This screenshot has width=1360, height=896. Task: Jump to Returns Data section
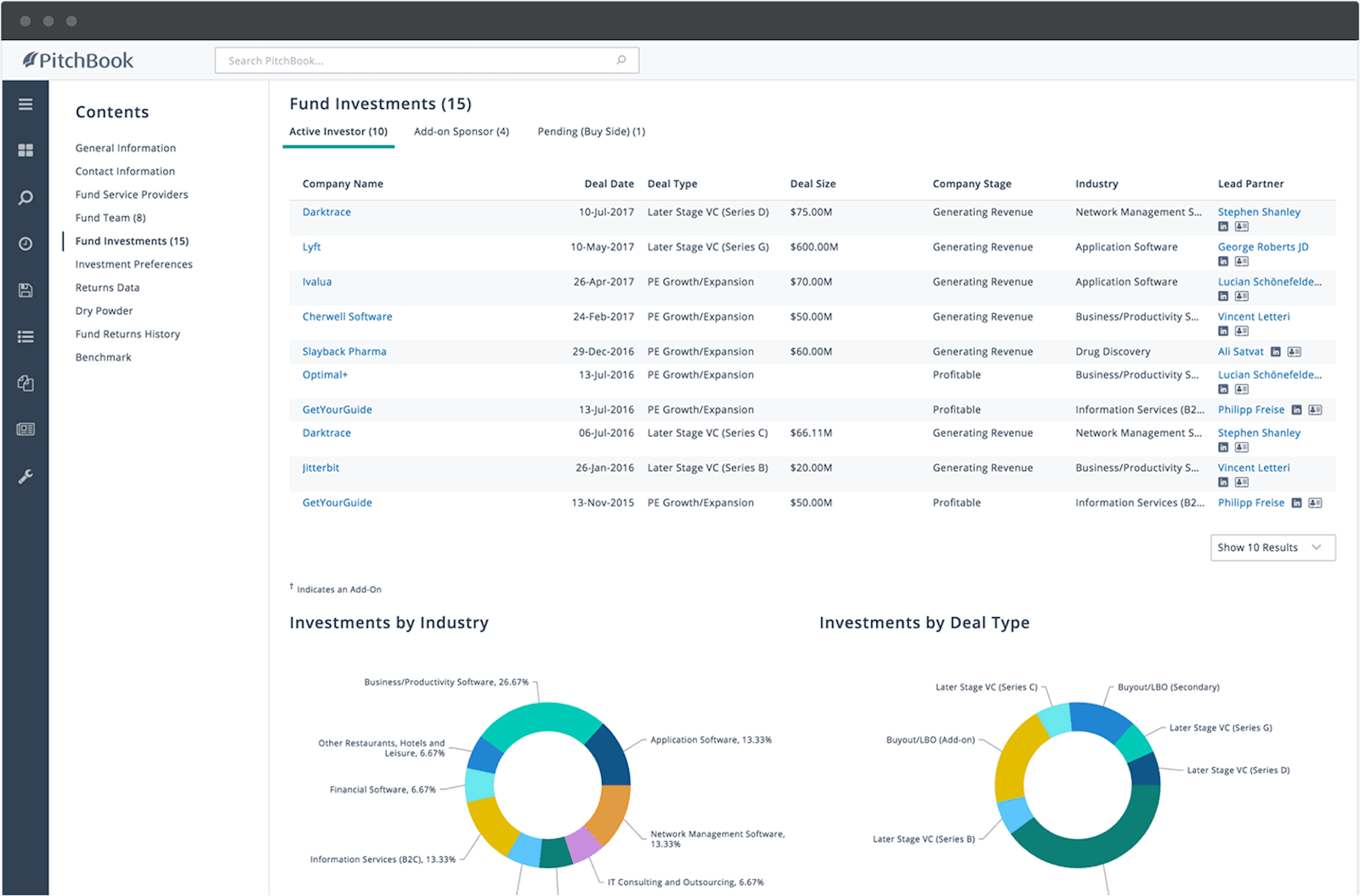pos(107,287)
